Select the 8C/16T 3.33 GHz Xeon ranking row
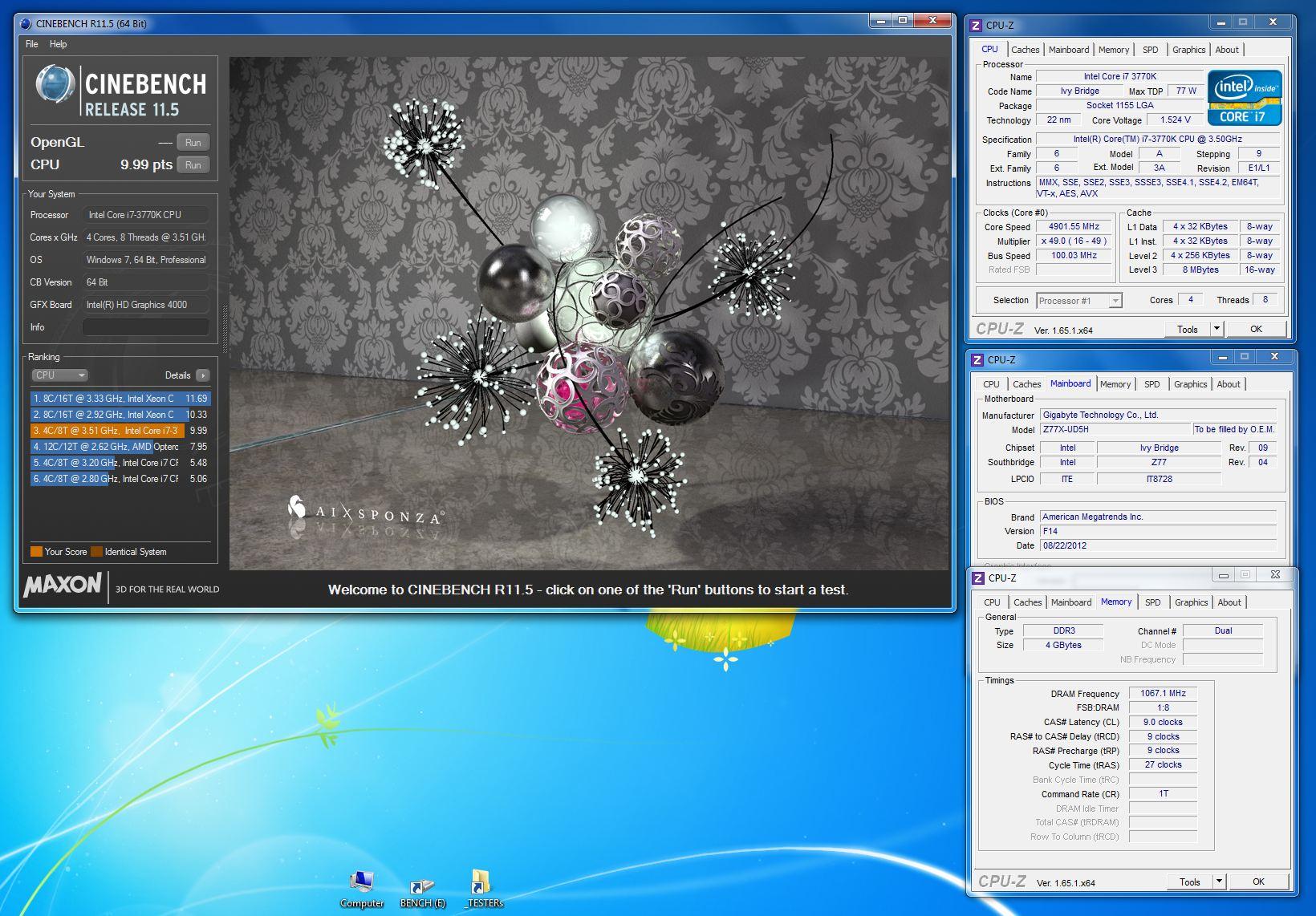Viewport: 1316px width, 916px height. (120, 398)
